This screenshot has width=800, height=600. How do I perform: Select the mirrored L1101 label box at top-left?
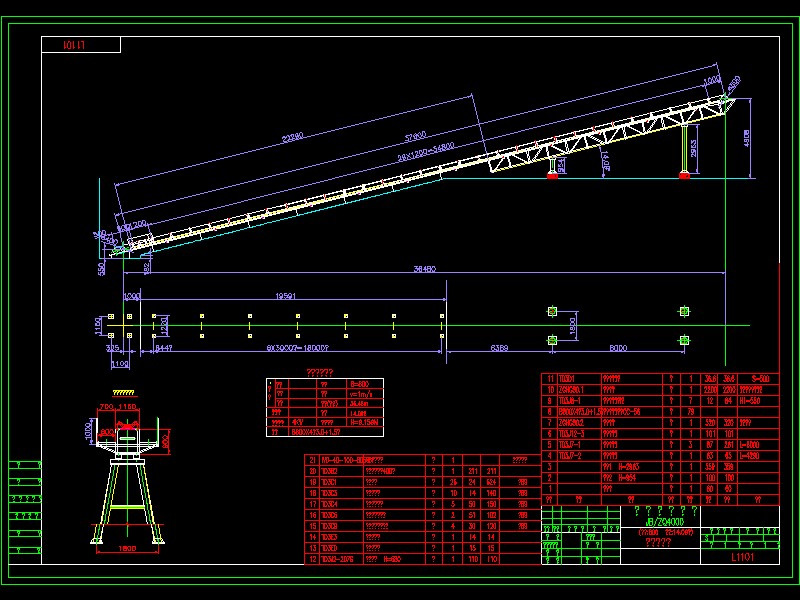81,44
